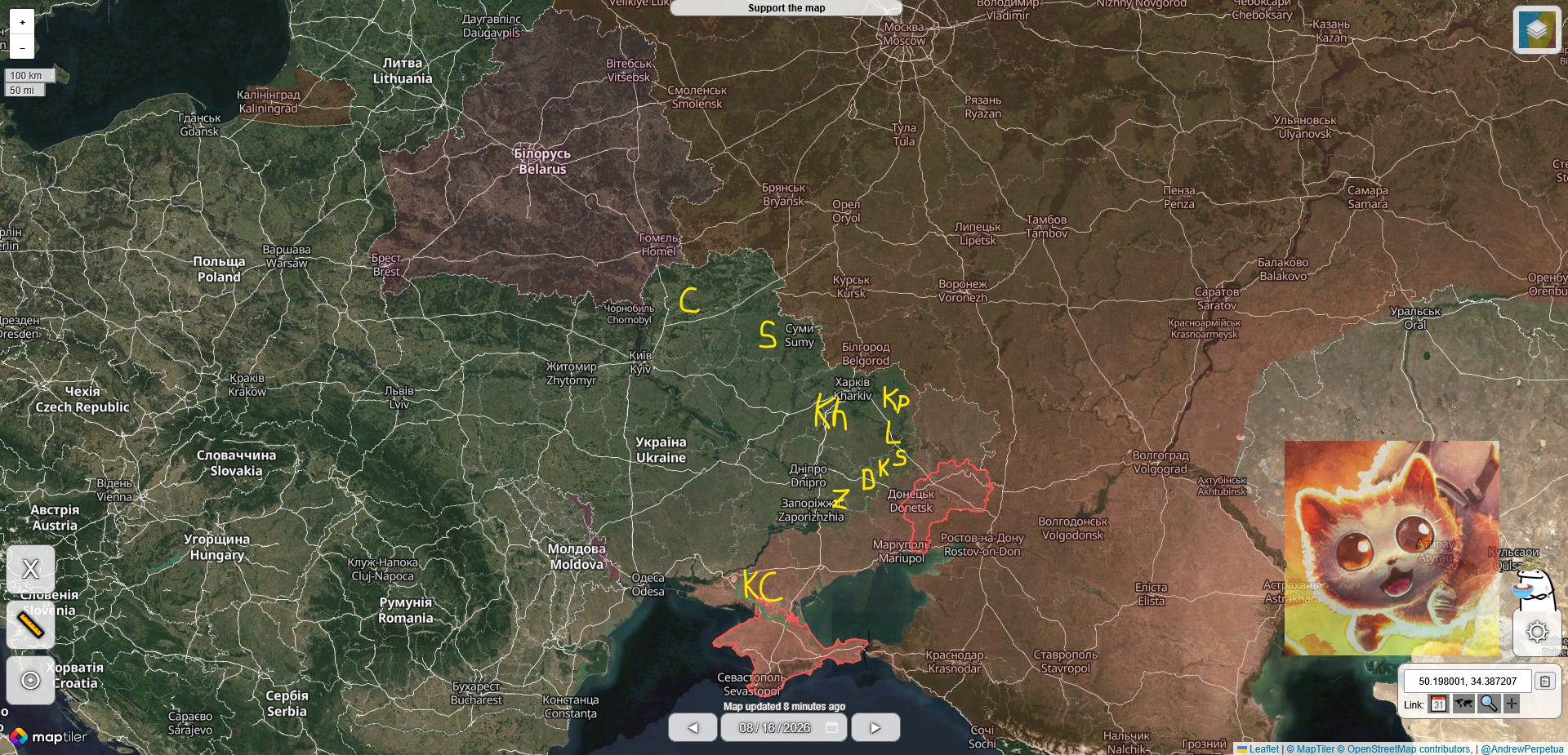Click the MapTiler logo
The image size is (1568, 755).
point(49,737)
